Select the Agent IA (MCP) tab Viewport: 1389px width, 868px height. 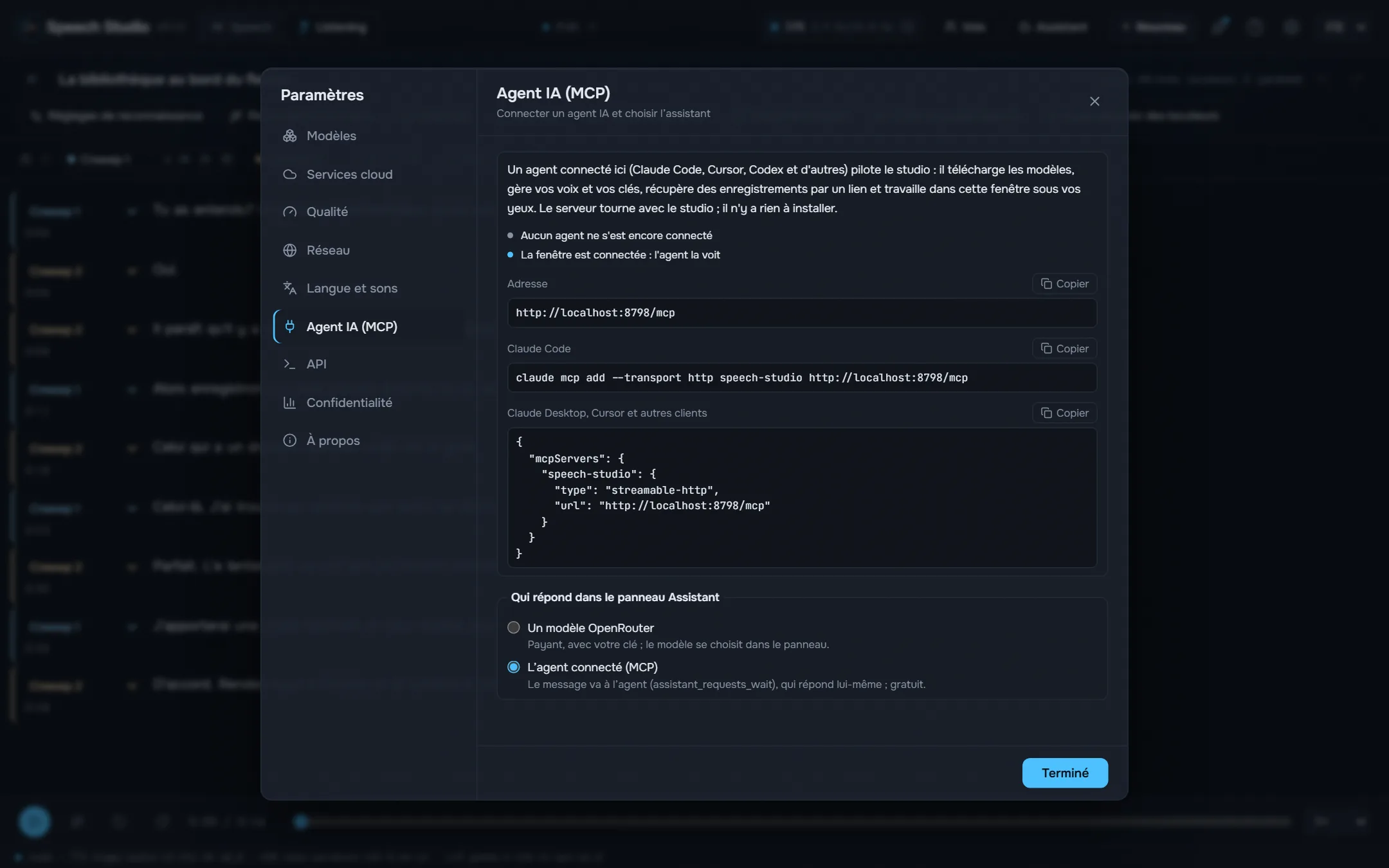[x=368, y=327]
